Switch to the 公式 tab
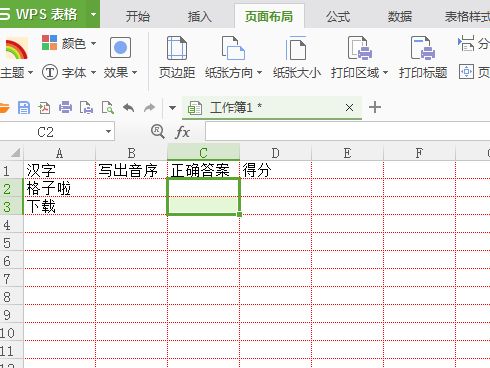The height and width of the screenshot is (368, 490). point(338,16)
